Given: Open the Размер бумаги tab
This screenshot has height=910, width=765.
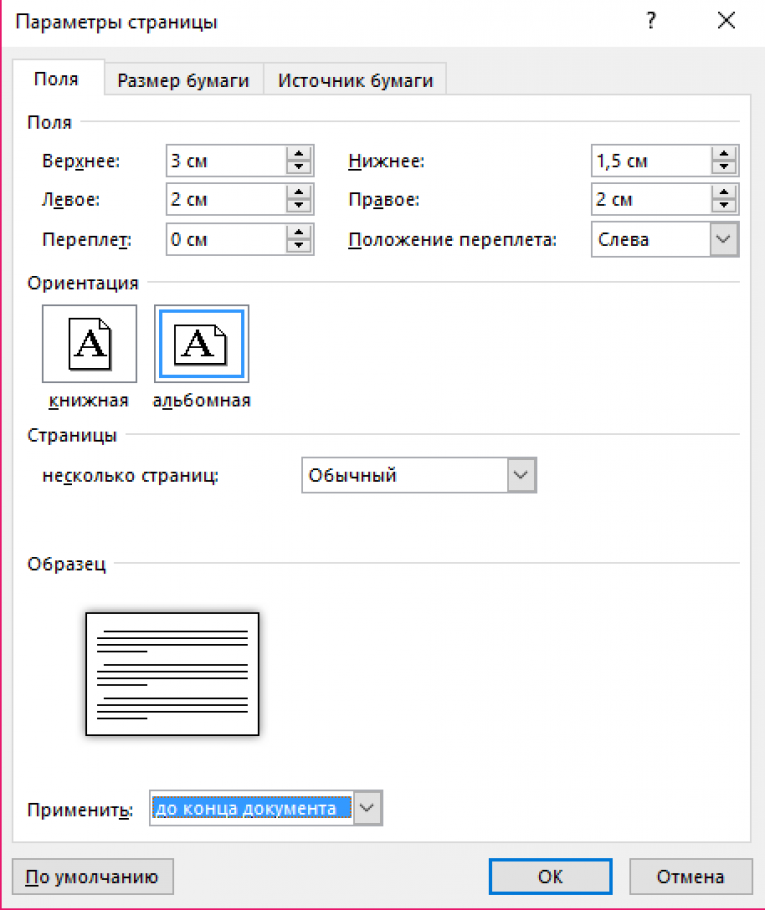Looking at the screenshot, I should click(183, 80).
